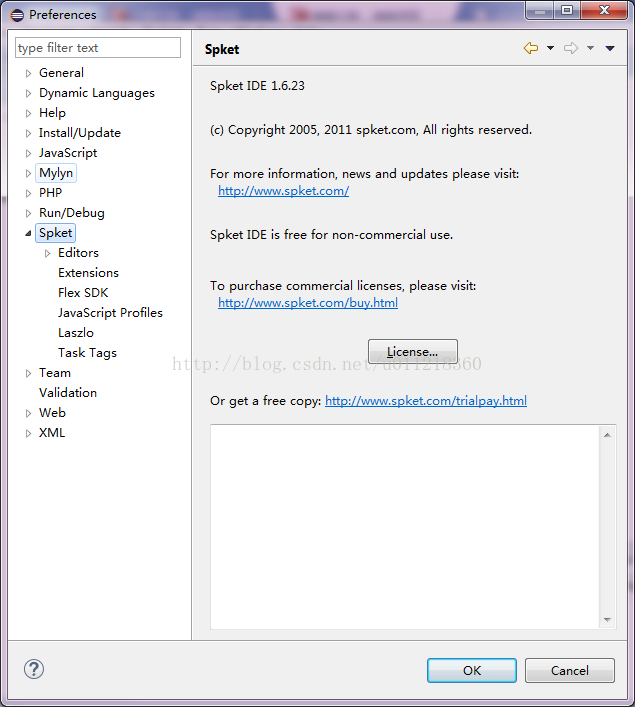Viewport: 635px width, 707px height.
Task: Select the Spket tree item
Action: (x=55, y=233)
